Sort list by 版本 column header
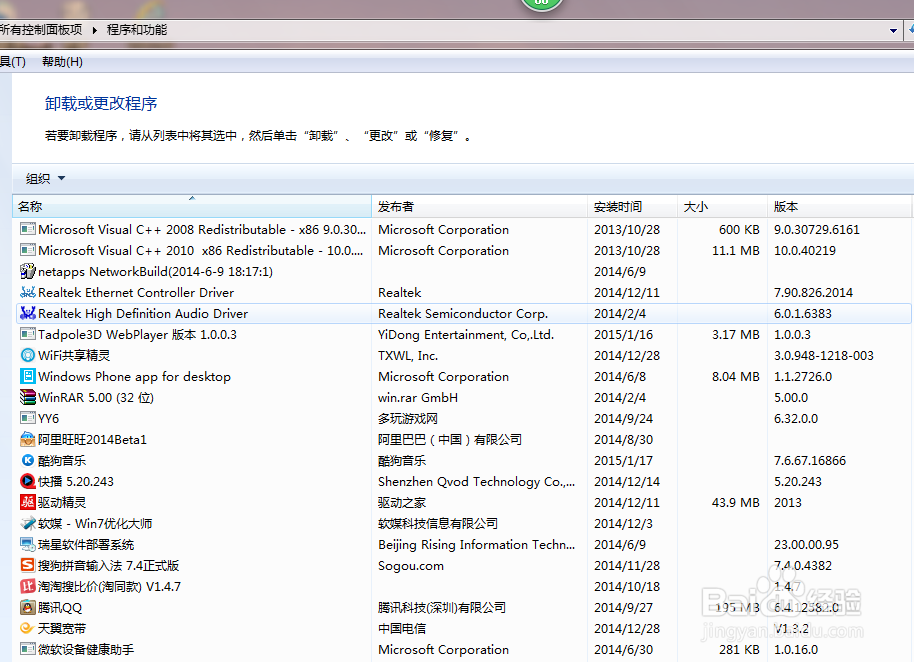 [x=839, y=206]
